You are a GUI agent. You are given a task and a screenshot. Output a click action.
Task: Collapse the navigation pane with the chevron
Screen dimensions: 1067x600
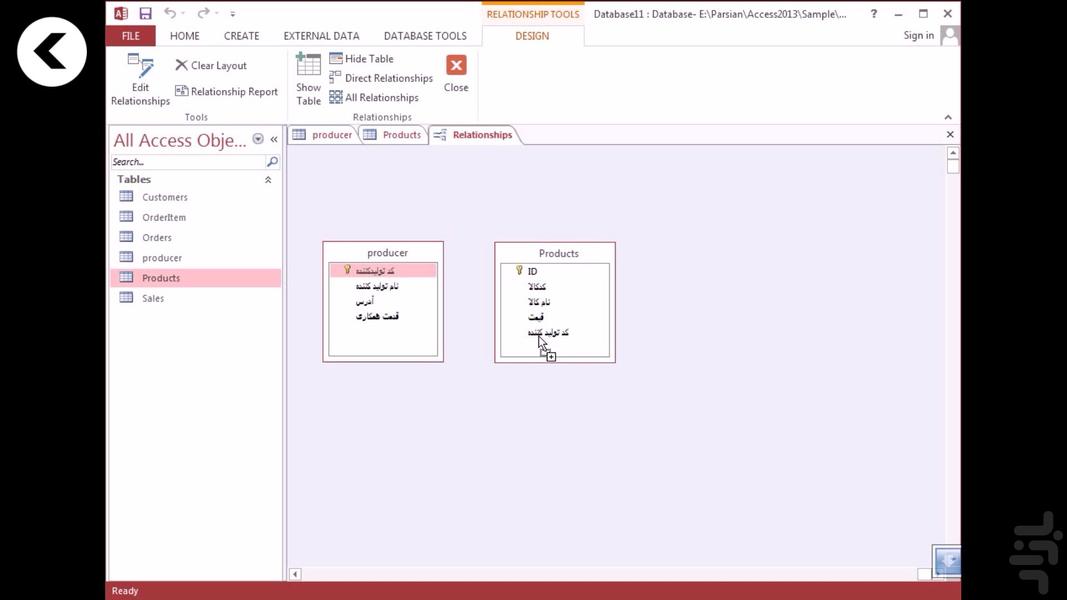(273, 140)
